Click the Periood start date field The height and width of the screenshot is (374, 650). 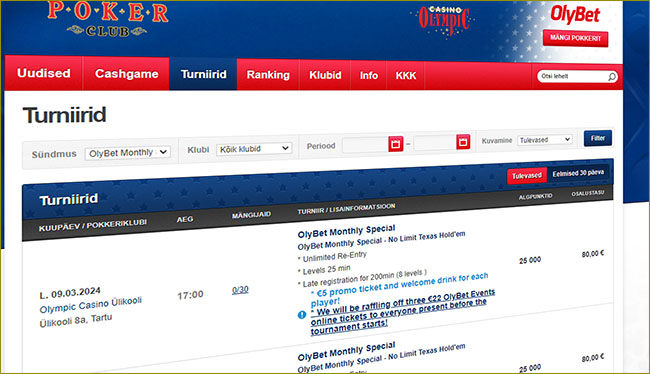pyautogui.click(x=365, y=145)
